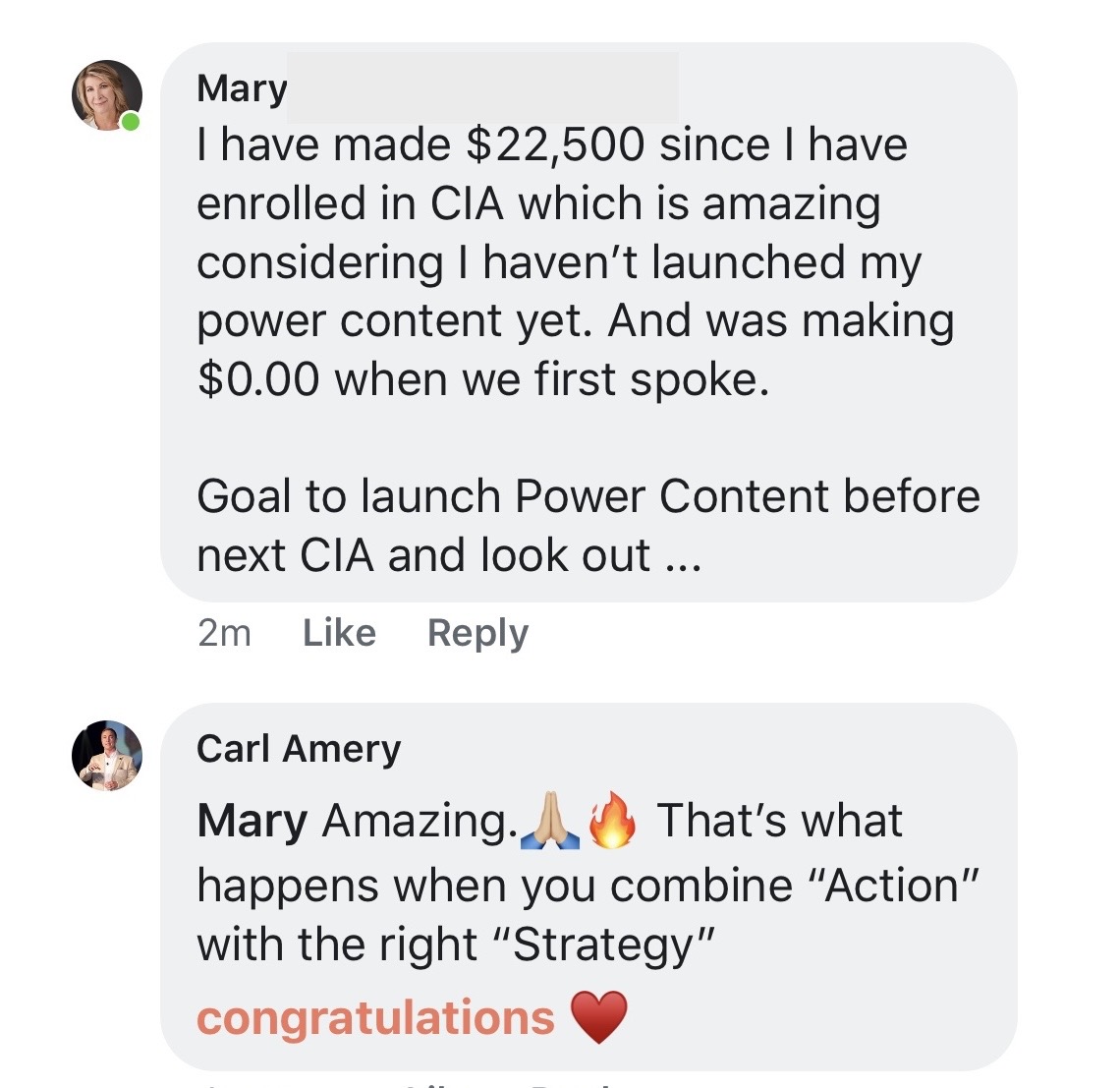Click the orange congratulations text

(x=376, y=1018)
